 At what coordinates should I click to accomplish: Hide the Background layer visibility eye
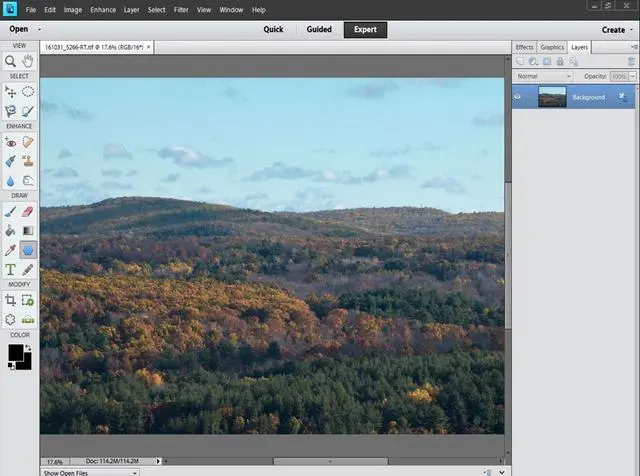(518, 97)
